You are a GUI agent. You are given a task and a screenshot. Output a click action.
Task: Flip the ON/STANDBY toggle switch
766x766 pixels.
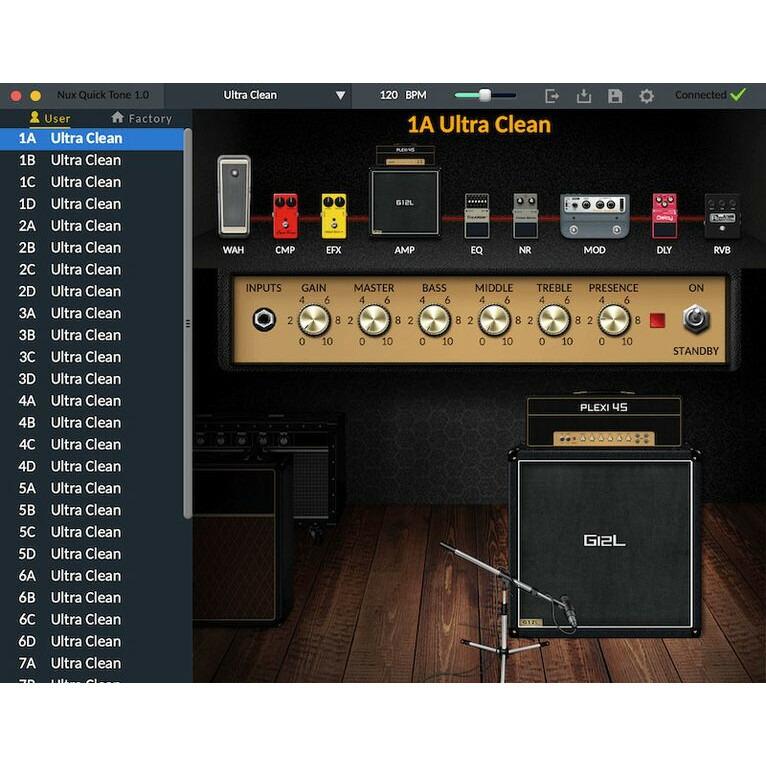(x=695, y=319)
